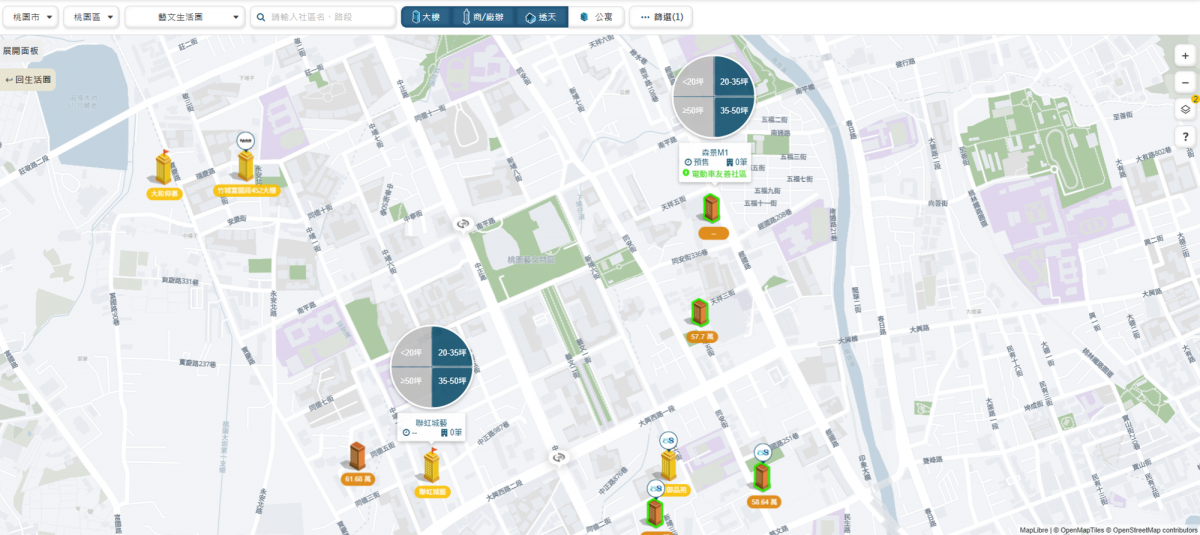
Task: Open the 桃園市 city dropdown
Action: tap(30, 17)
